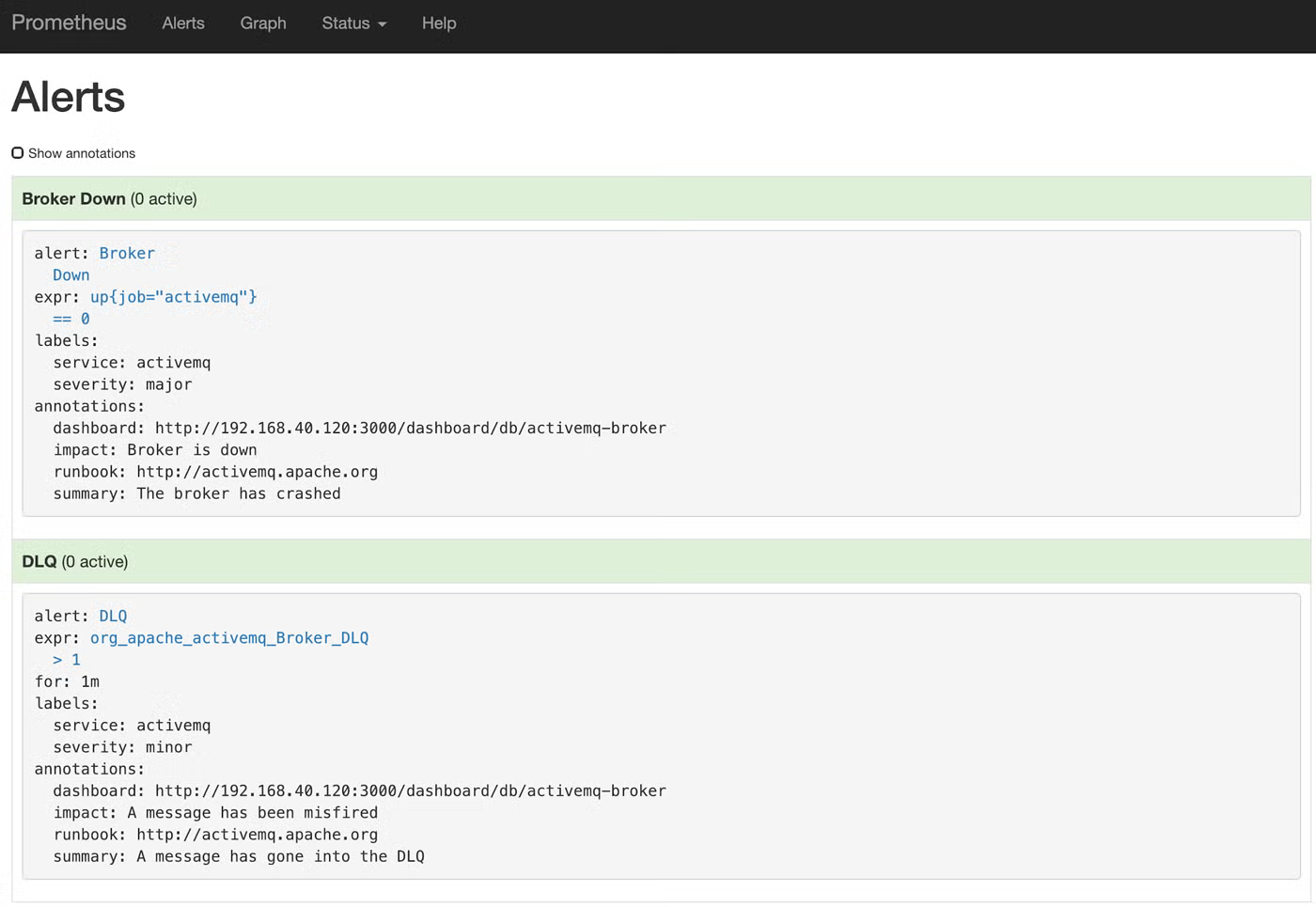The height and width of the screenshot is (907, 1316).
Task: Click the Alerts page heading
Action: pos(68,97)
